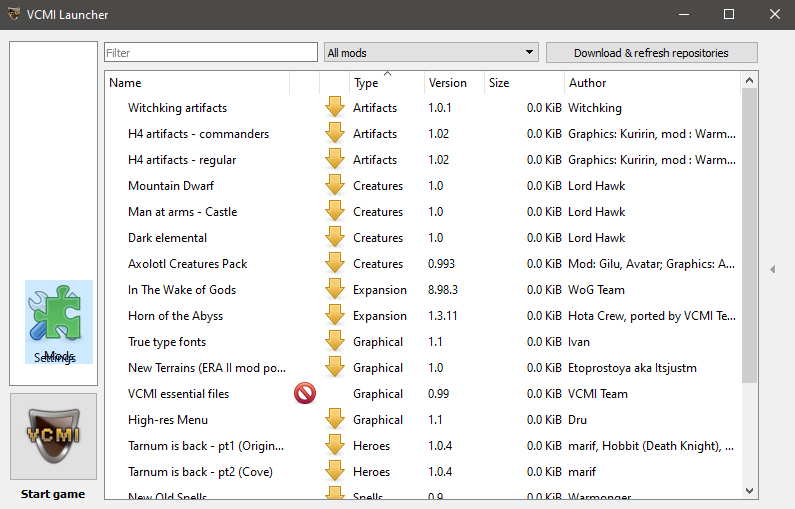Select Tarnum is back - pt2 (Cove) row
The image size is (795, 509).
coord(200,472)
